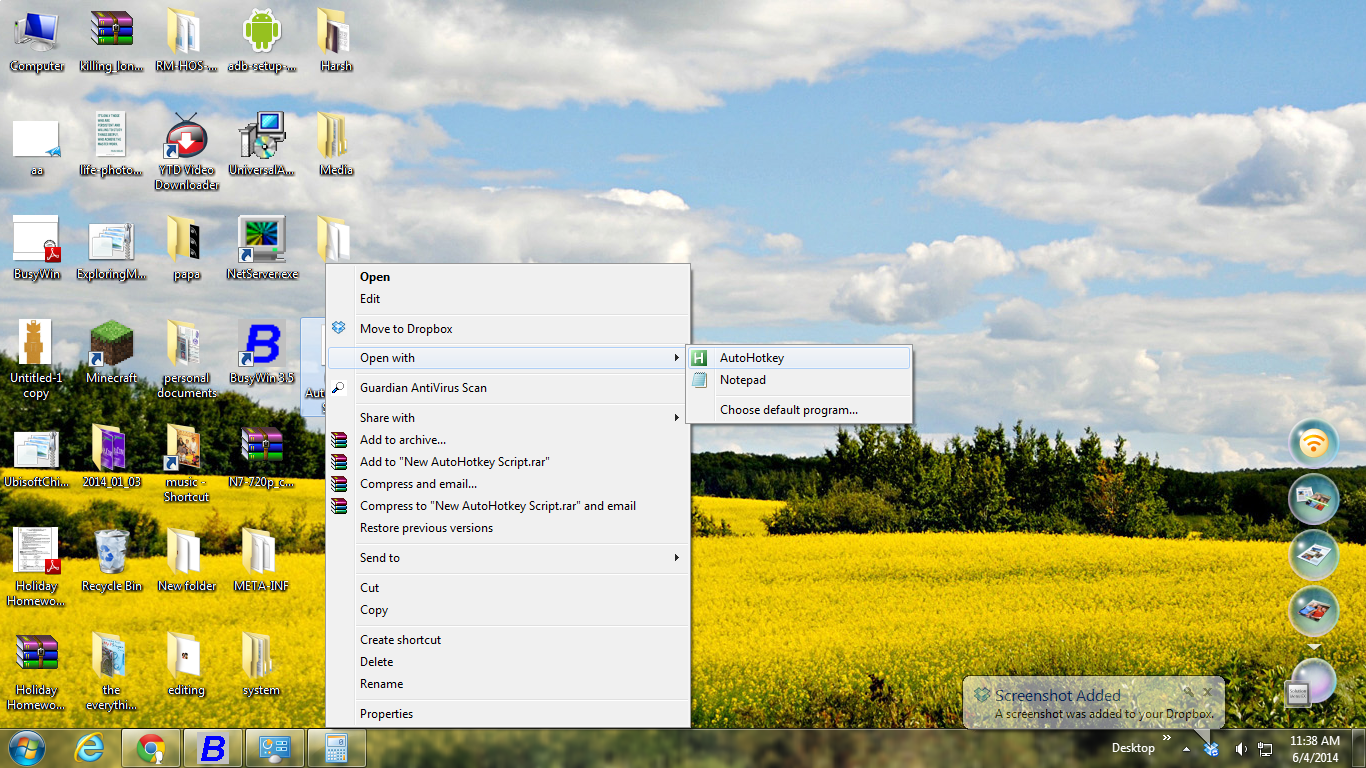Expand the Share with submenu
1366x768 pixels.
pos(508,418)
